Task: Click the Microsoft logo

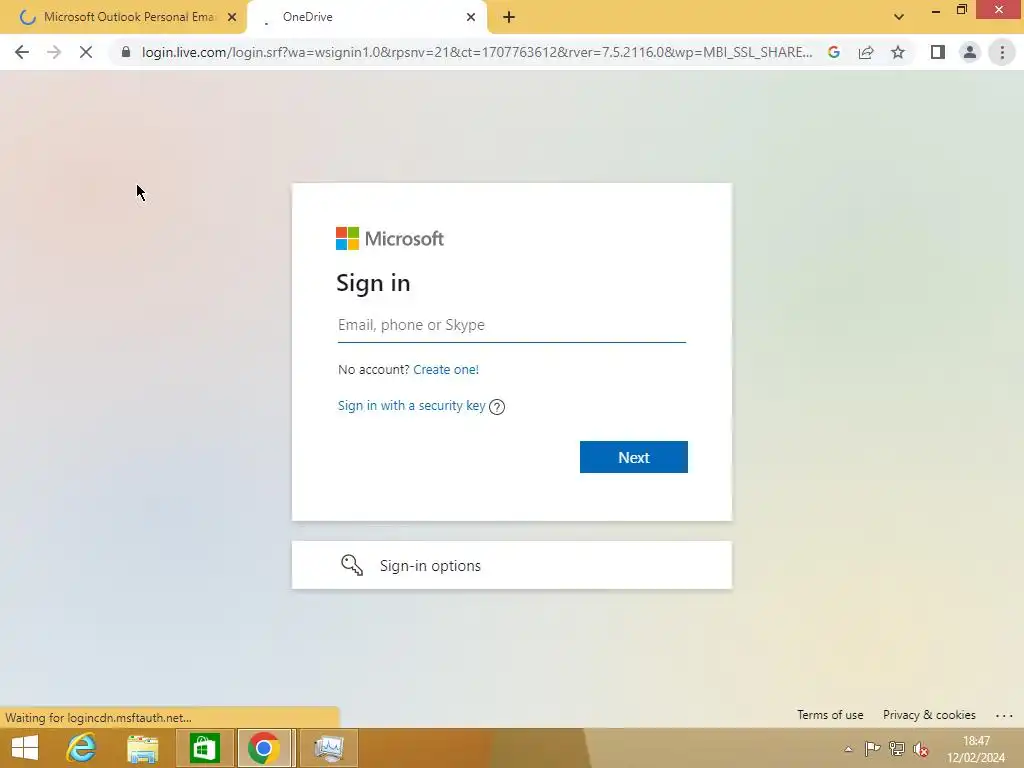Action: (390, 238)
